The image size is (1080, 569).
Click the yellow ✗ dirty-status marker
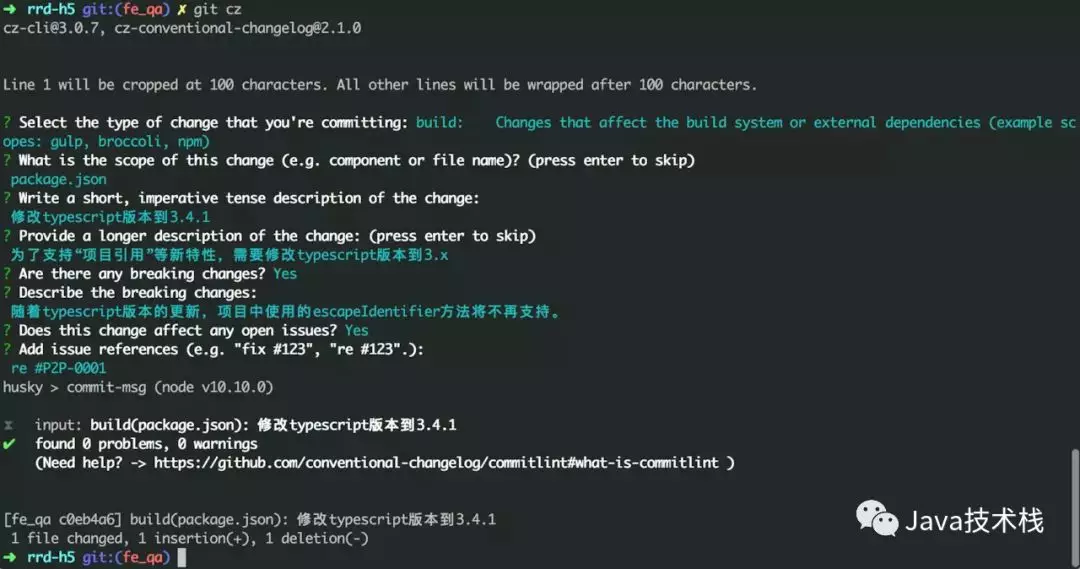[x=182, y=9]
